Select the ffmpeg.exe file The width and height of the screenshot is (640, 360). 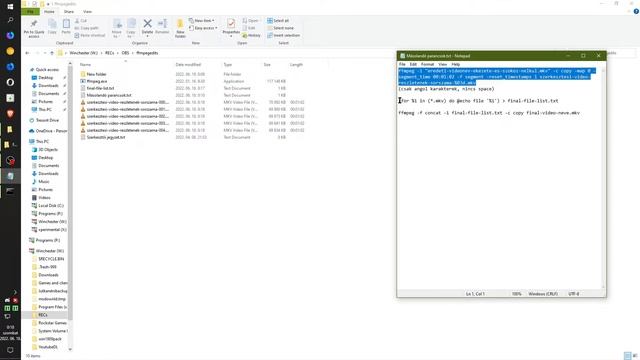(x=97, y=81)
